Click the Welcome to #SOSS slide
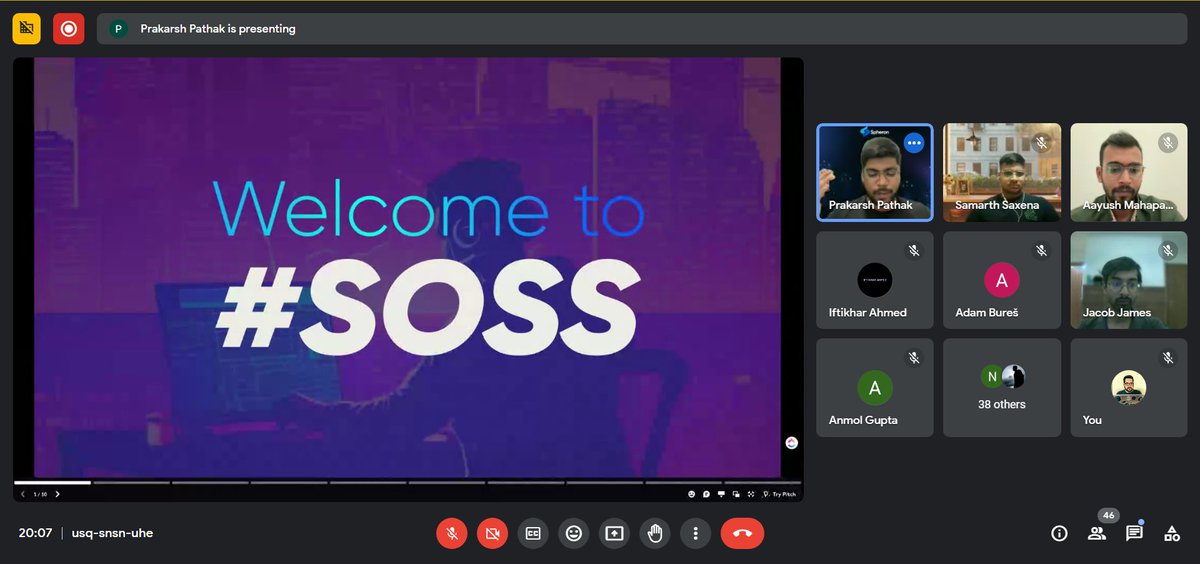 coord(408,268)
